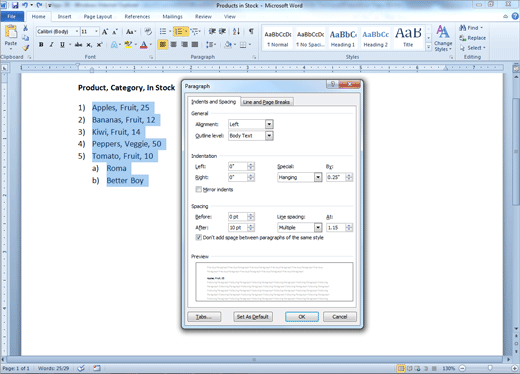Open the font size dropdown
Image resolution: width=520 pixels, height=374 pixels.
96,31
